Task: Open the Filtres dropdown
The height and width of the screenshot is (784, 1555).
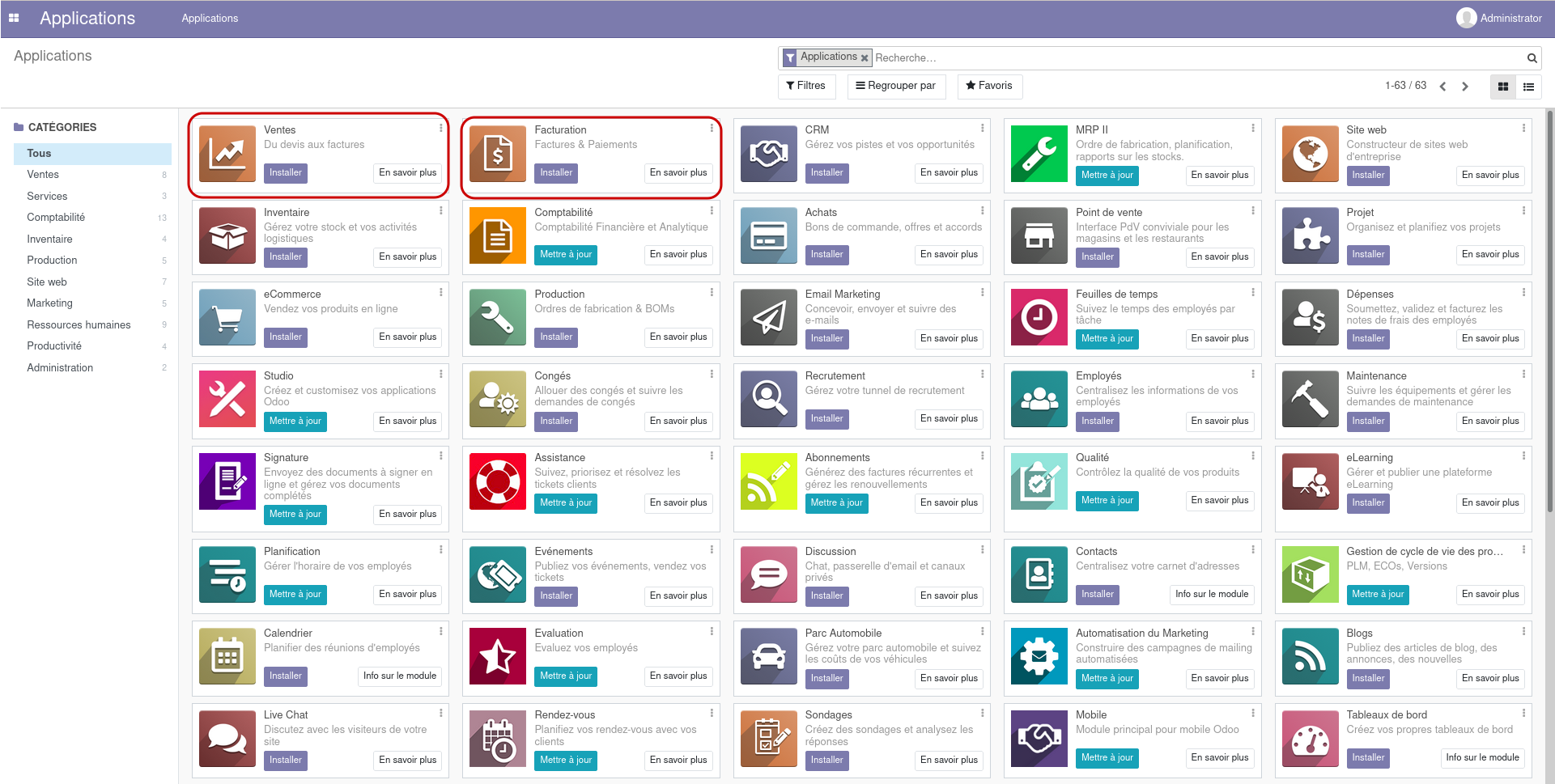Action: [x=806, y=86]
